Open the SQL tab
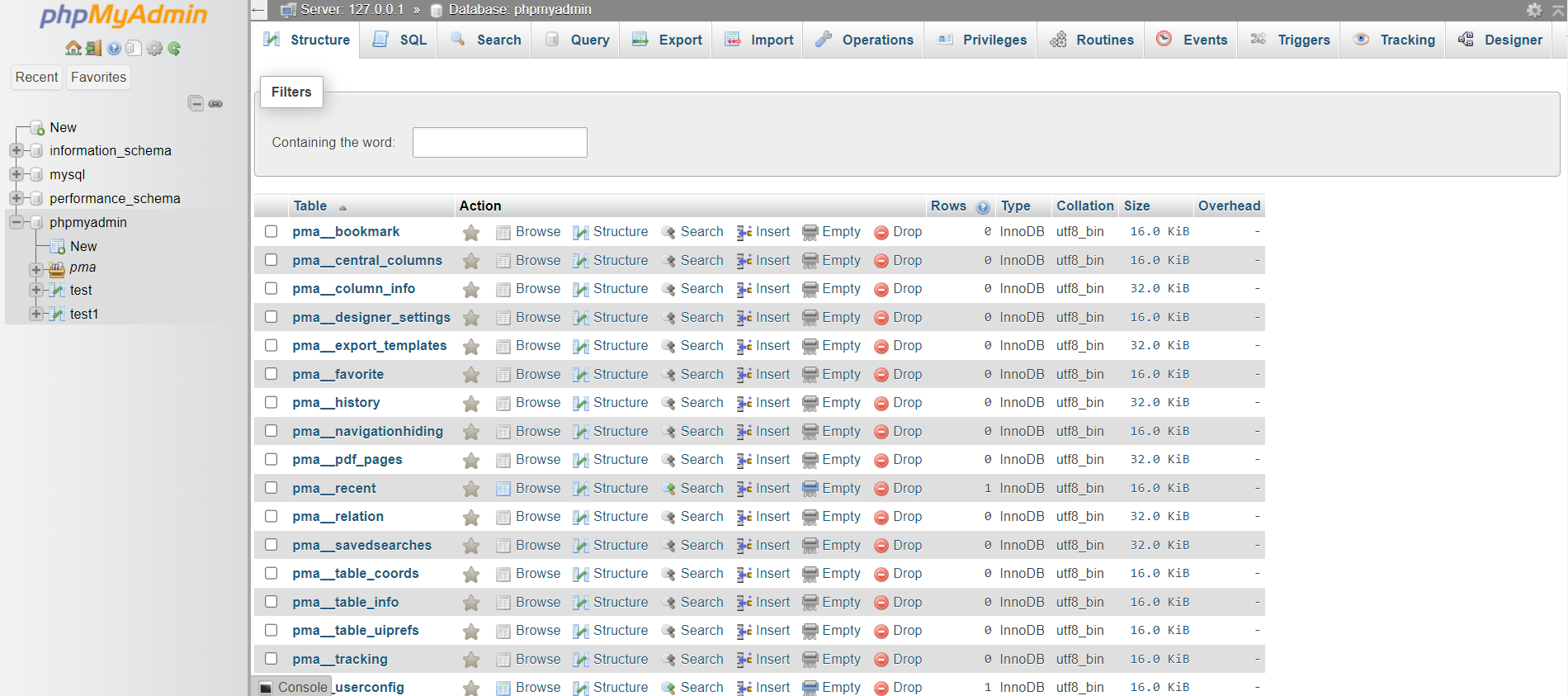The width and height of the screenshot is (1568, 696). [x=400, y=40]
